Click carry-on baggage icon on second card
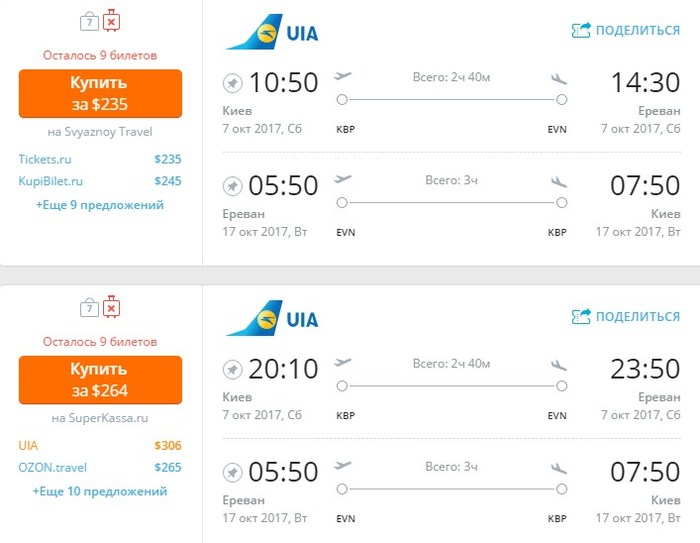This screenshot has width=700, height=543. tap(88, 307)
